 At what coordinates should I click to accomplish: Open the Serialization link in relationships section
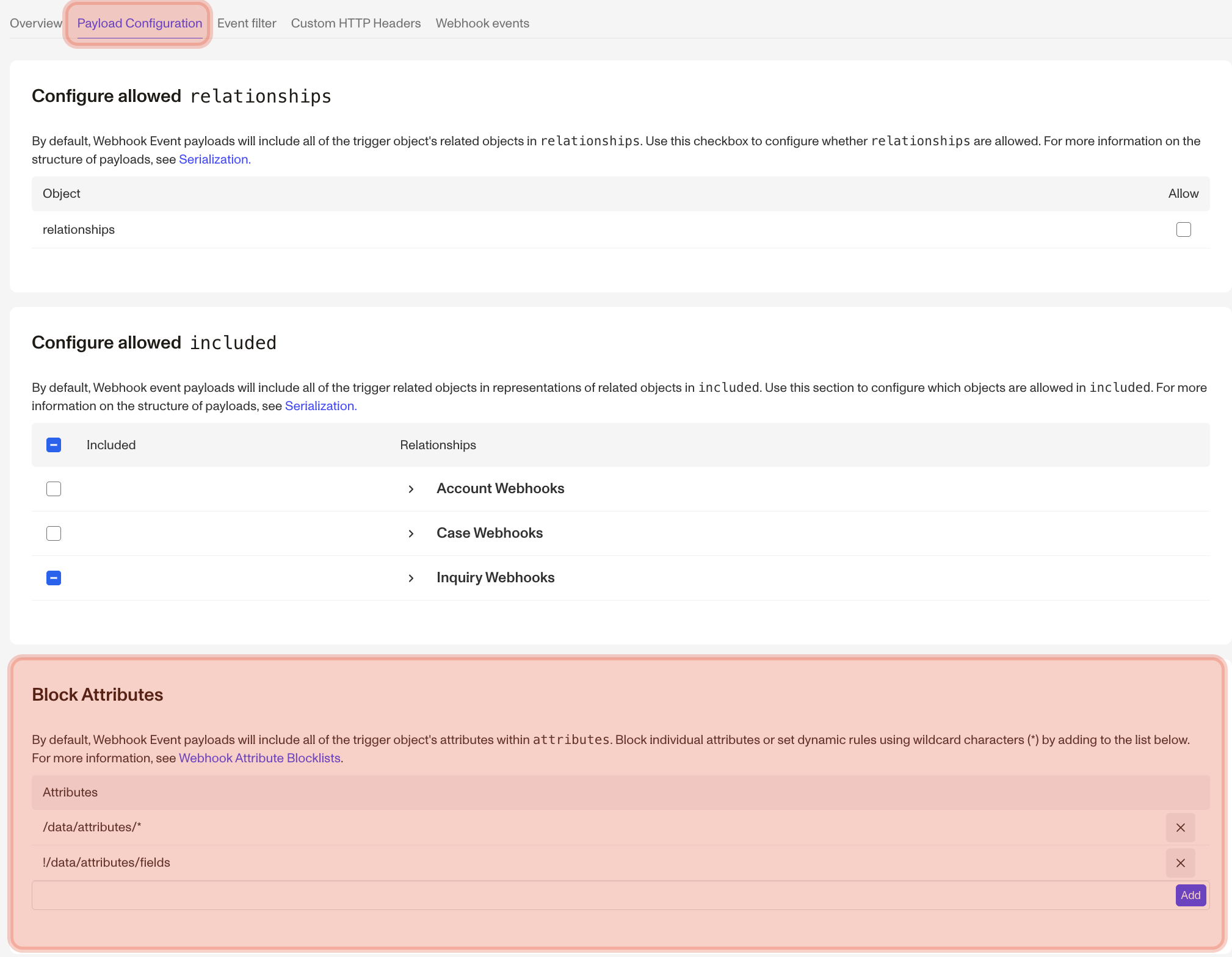click(214, 159)
